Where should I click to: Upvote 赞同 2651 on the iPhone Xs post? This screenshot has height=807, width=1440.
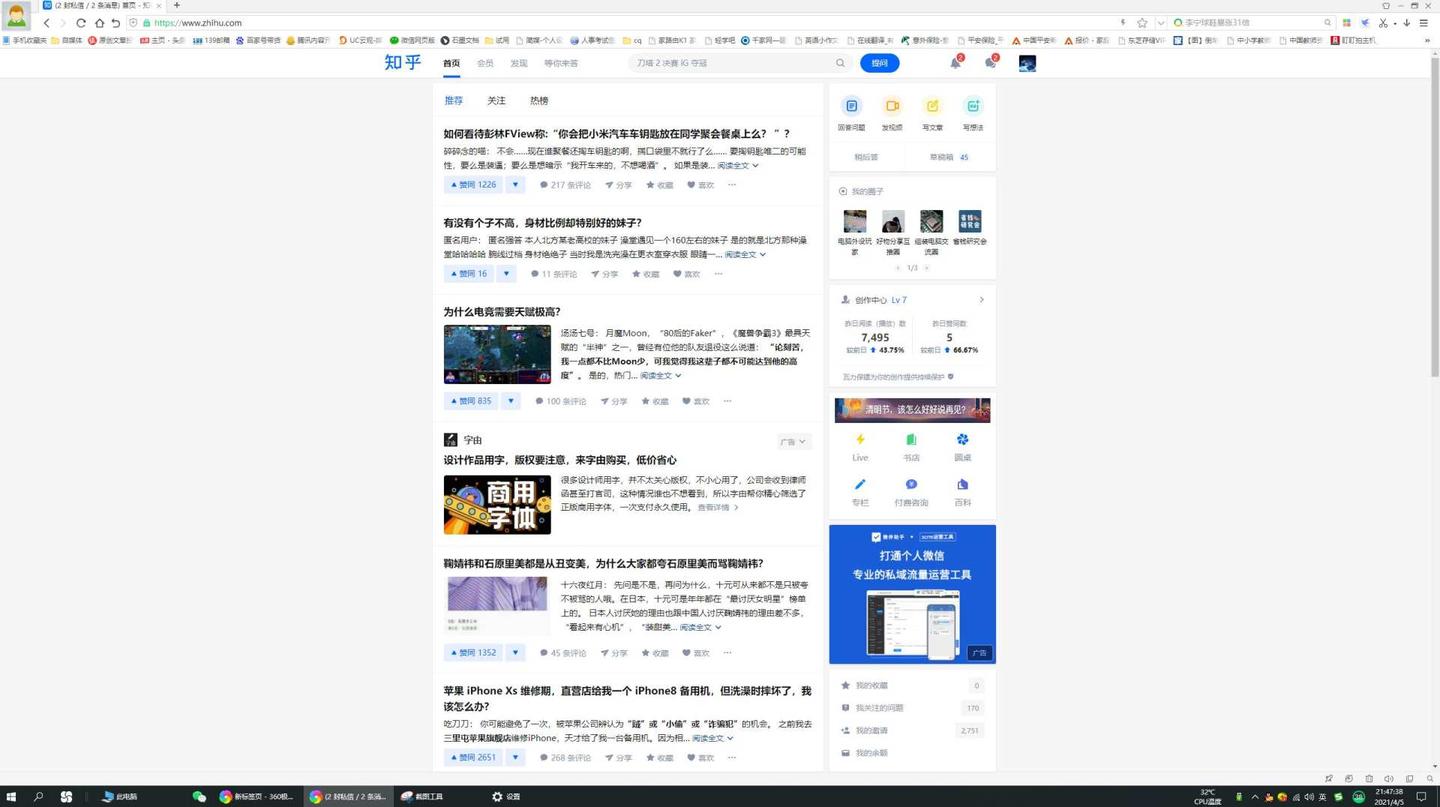tap(473, 758)
